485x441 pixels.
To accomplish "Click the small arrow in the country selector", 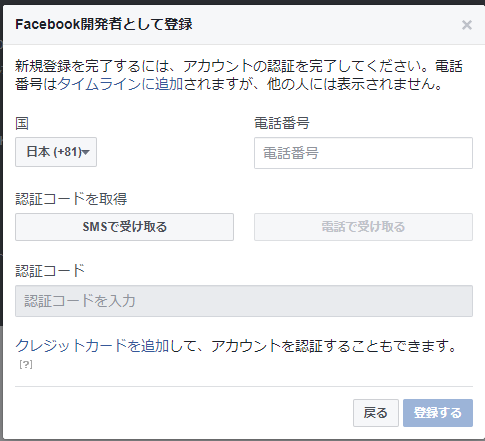I will pos(86,152).
